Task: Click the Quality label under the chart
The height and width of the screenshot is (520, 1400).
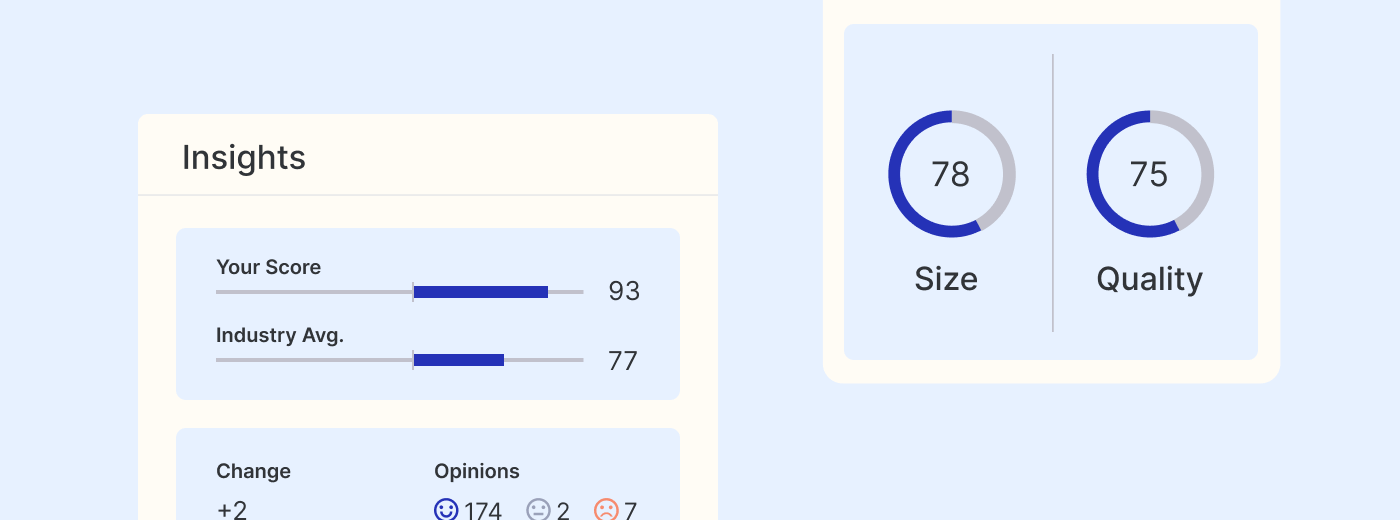Action: [1149, 279]
